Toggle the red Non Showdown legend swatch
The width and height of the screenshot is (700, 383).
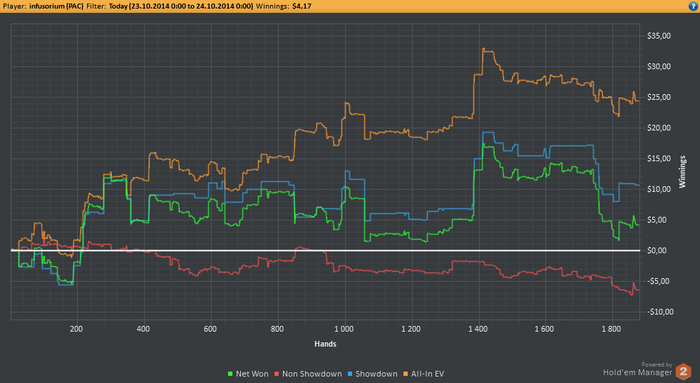pyautogui.click(x=277, y=374)
